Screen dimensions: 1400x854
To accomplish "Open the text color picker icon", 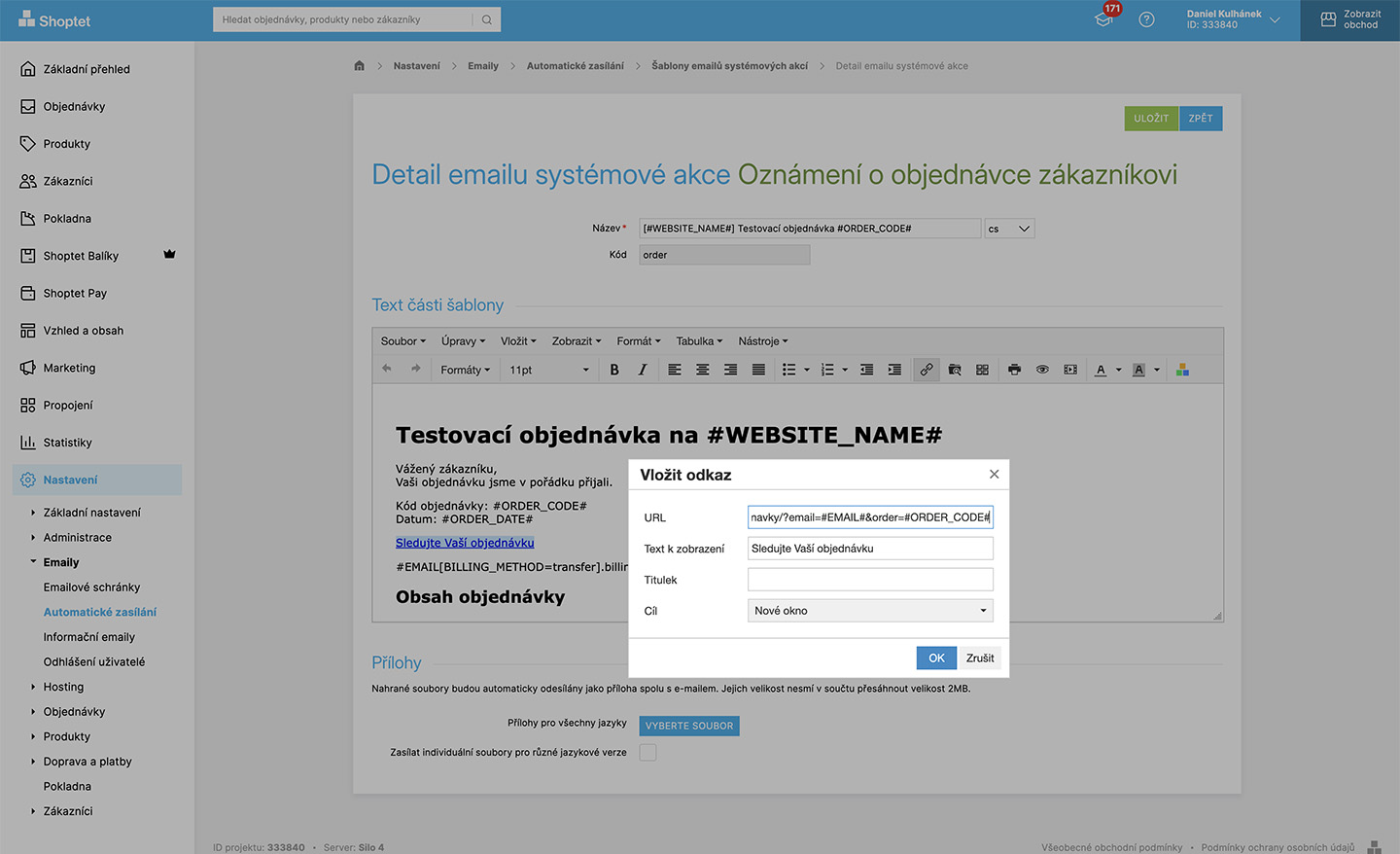I will click(x=1101, y=370).
